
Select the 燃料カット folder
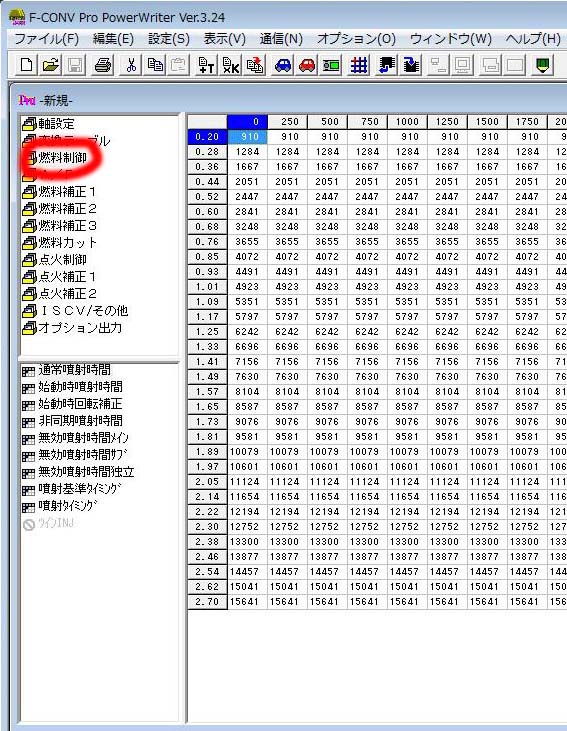coord(59,242)
